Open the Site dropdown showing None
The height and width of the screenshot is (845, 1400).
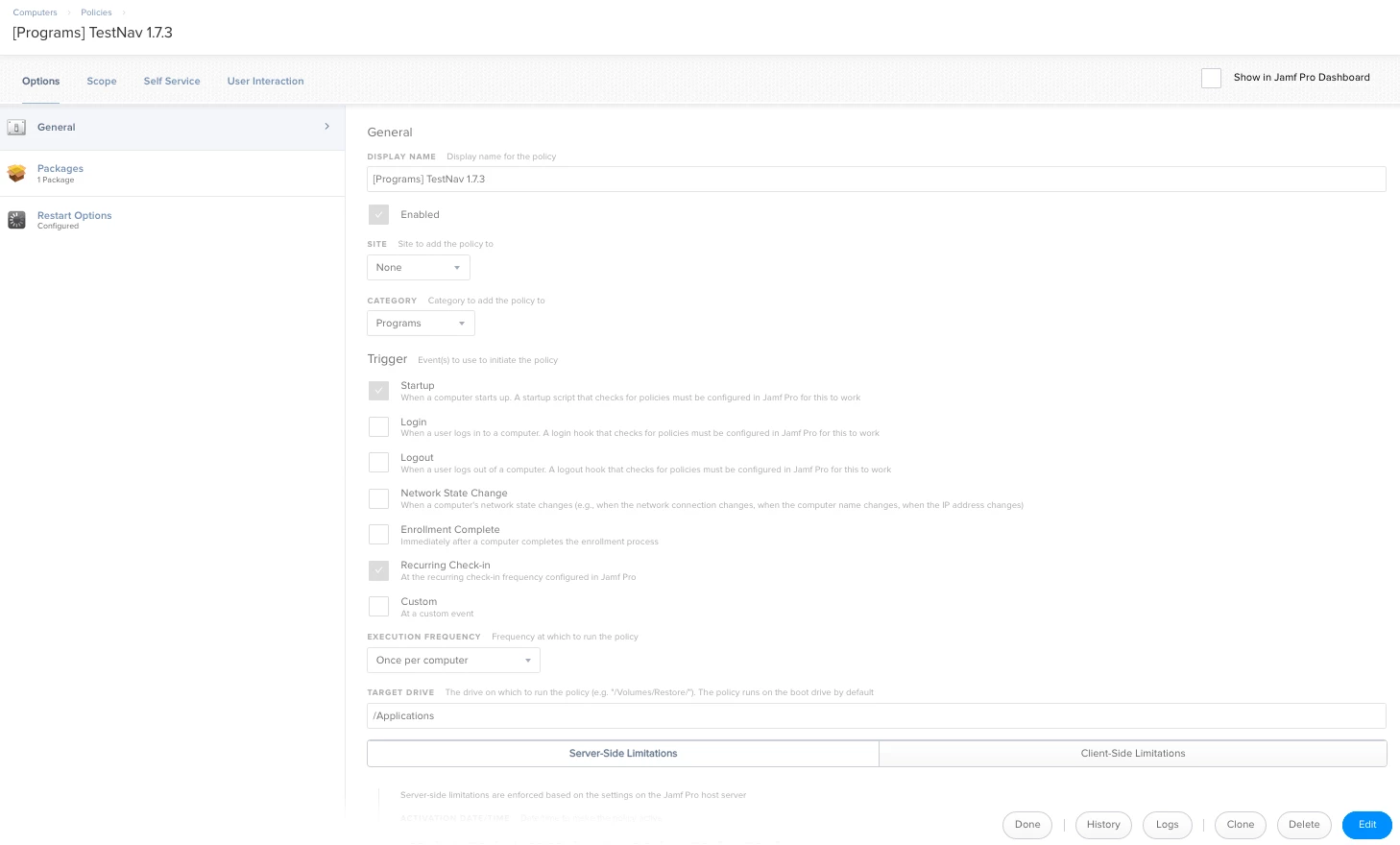pos(419,267)
